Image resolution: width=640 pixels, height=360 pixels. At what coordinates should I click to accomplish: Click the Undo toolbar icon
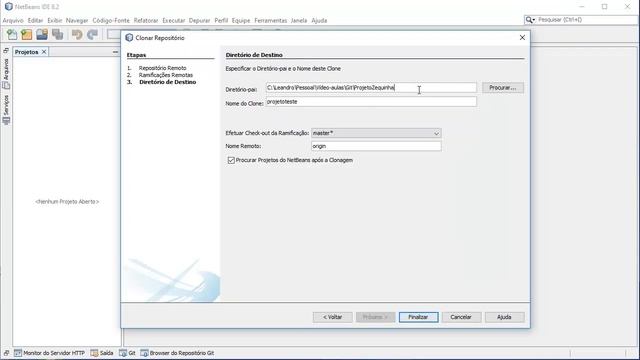pyautogui.click(x=77, y=35)
